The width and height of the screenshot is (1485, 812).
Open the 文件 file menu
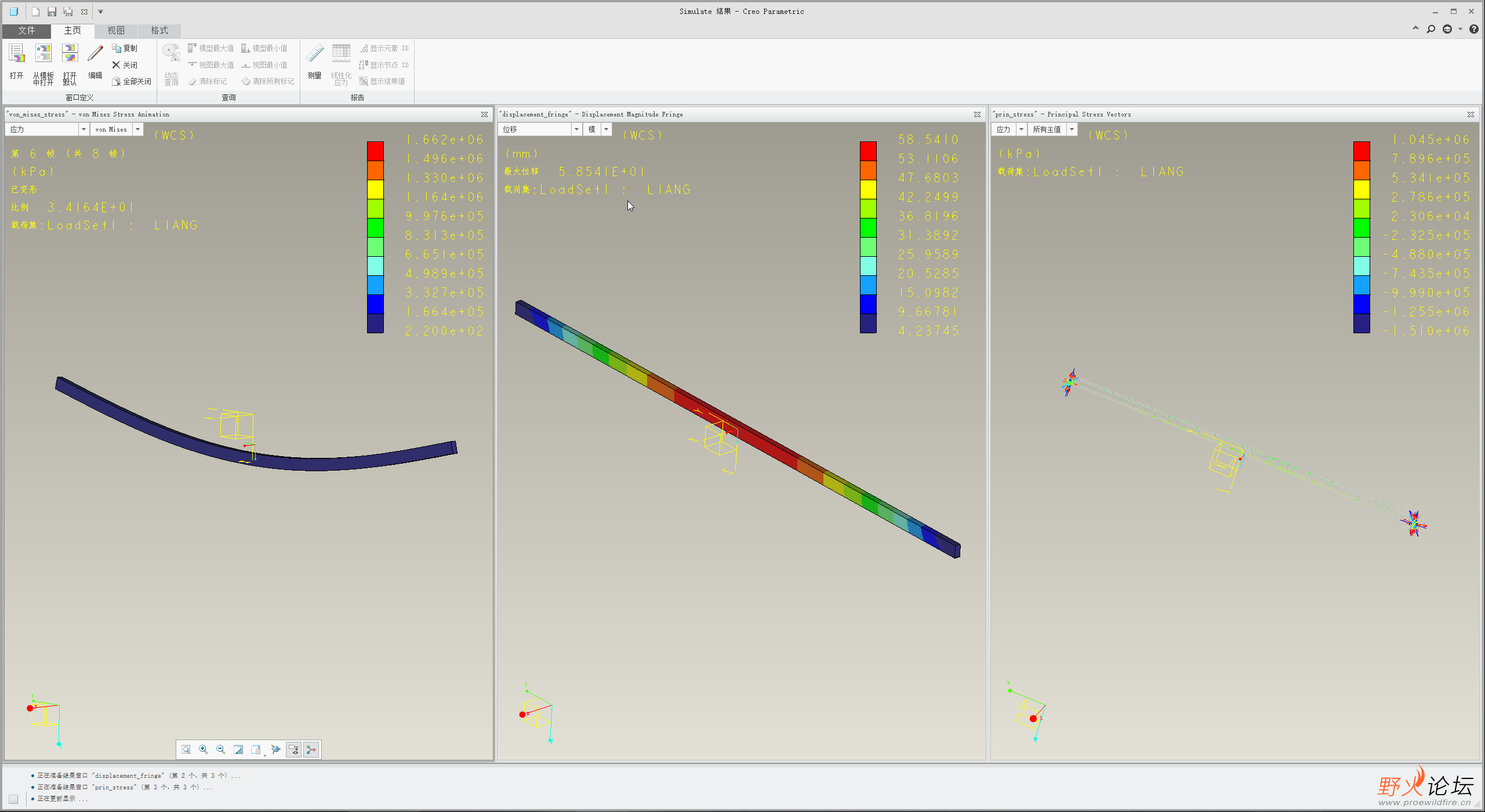click(26, 30)
